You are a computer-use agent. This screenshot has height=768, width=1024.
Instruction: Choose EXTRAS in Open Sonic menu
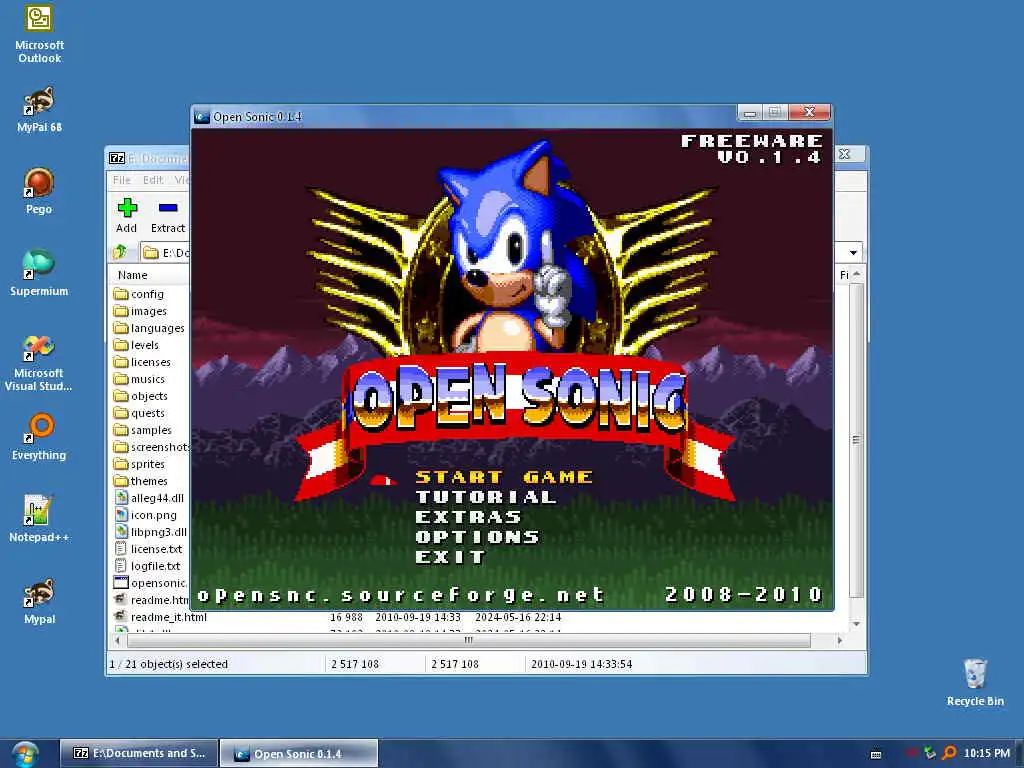point(469,517)
